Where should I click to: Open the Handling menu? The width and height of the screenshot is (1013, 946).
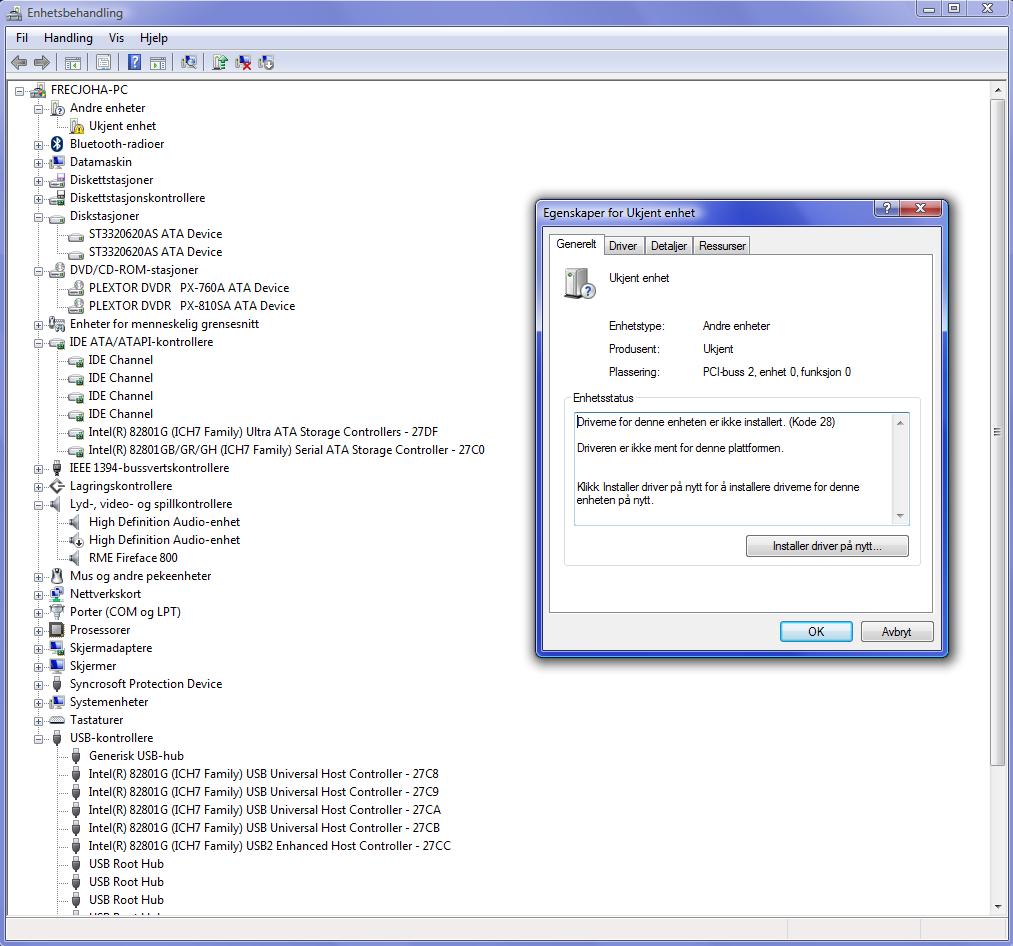click(x=68, y=38)
